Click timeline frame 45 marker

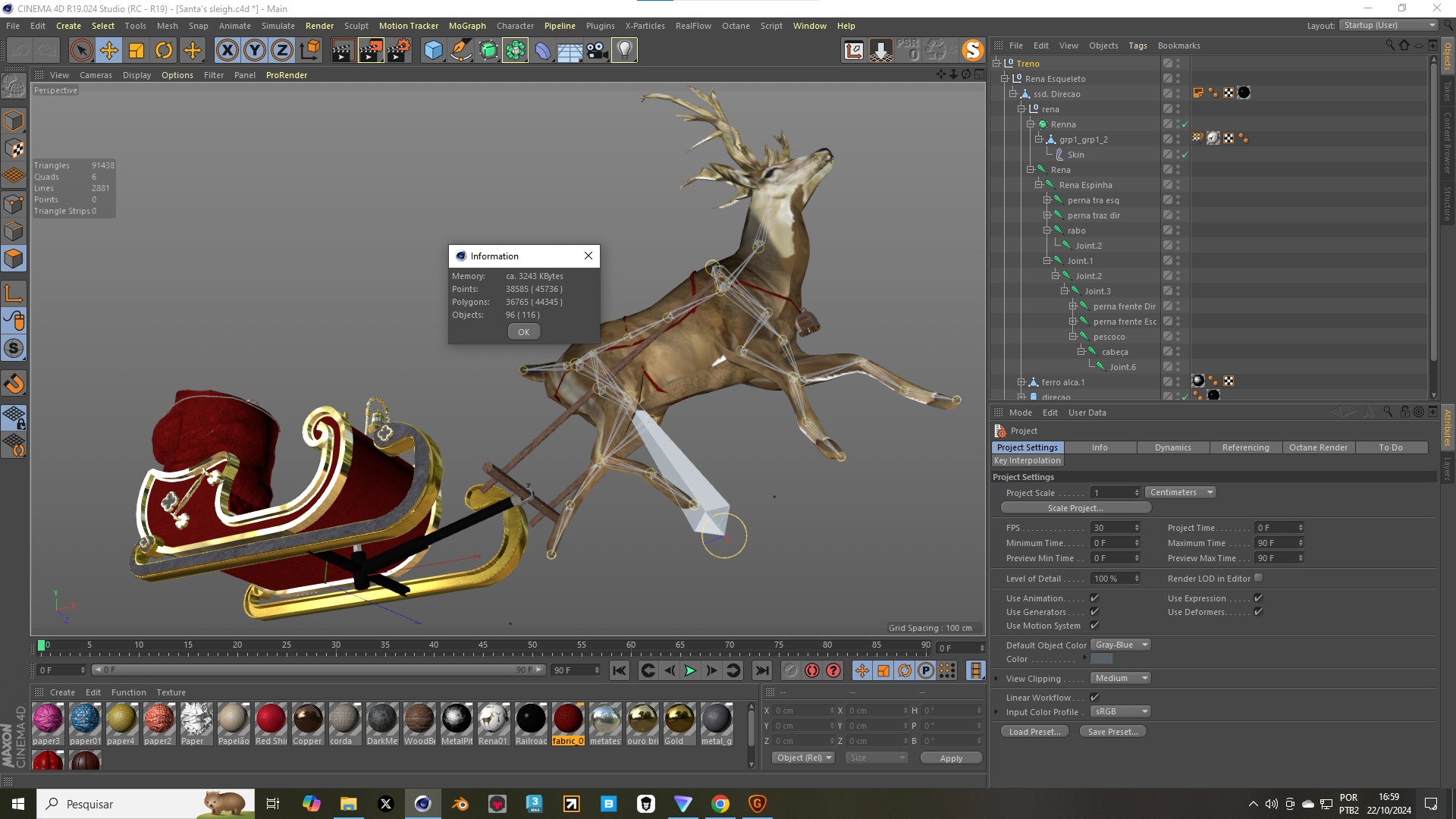[483, 646]
